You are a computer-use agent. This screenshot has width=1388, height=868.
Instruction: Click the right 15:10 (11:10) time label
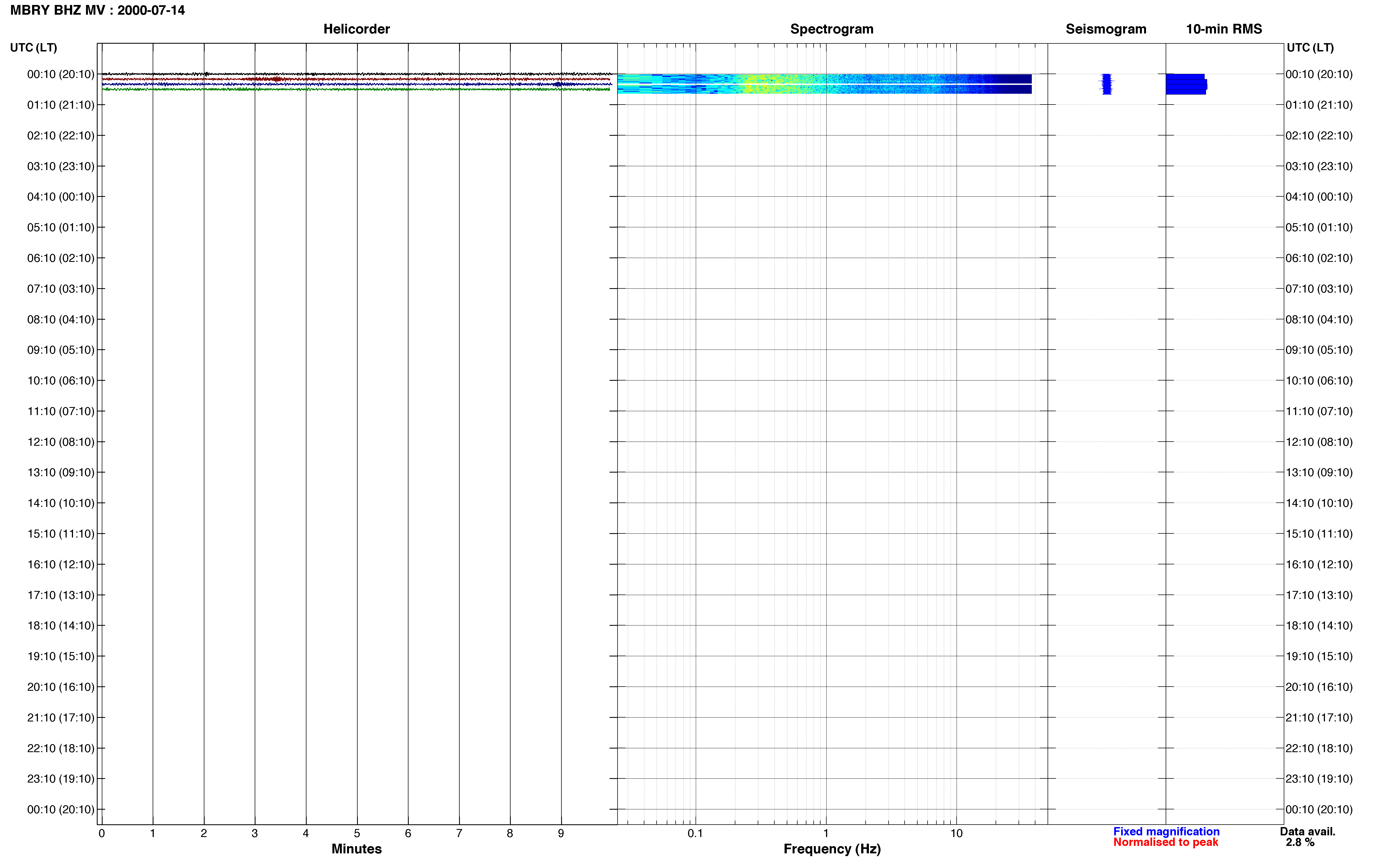1319,534
